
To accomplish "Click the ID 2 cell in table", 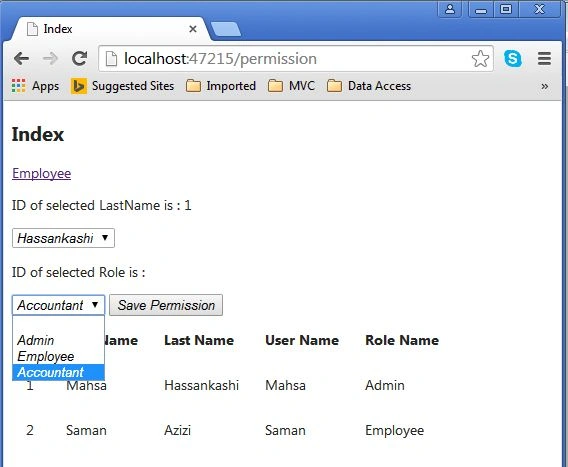I will click(x=30, y=430).
